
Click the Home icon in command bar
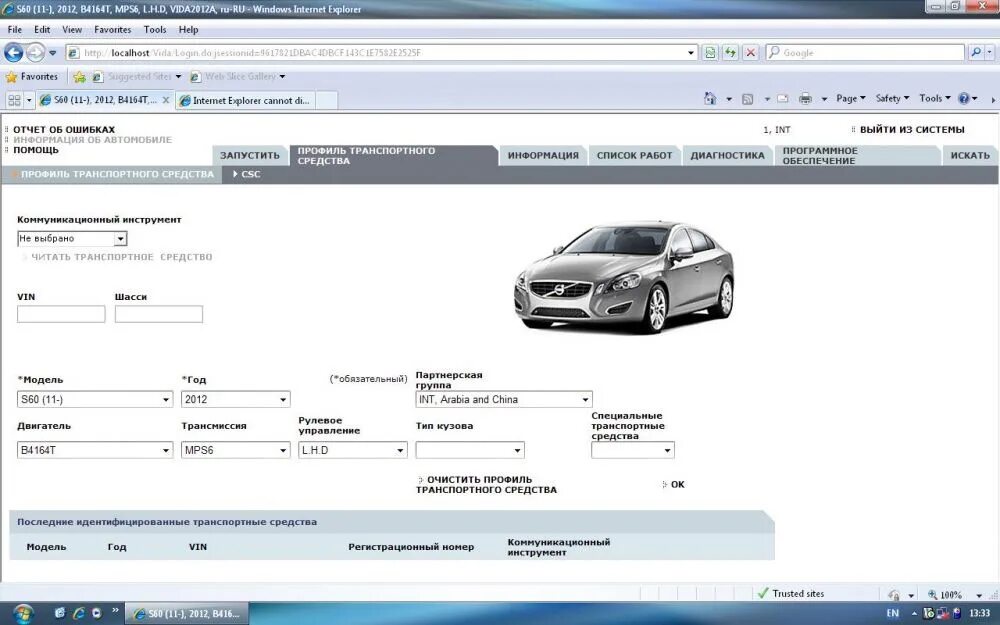710,98
